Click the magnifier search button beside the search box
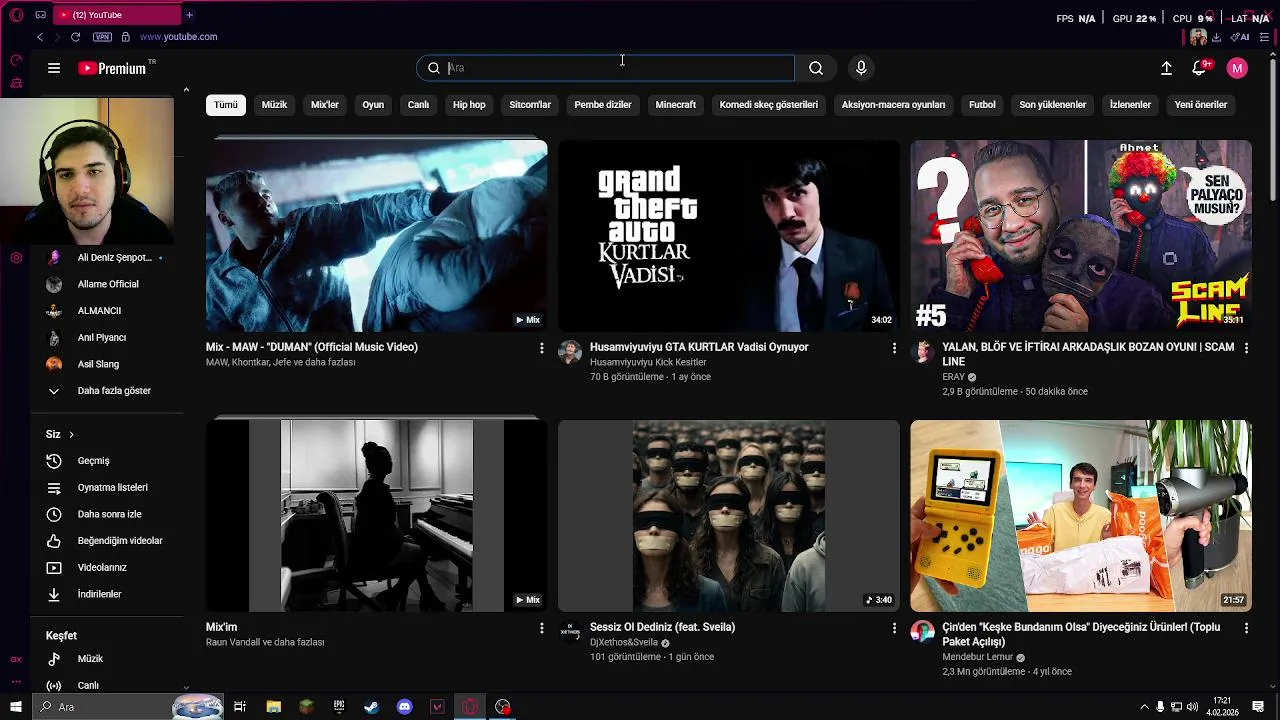1280x720 pixels. coord(816,68)
